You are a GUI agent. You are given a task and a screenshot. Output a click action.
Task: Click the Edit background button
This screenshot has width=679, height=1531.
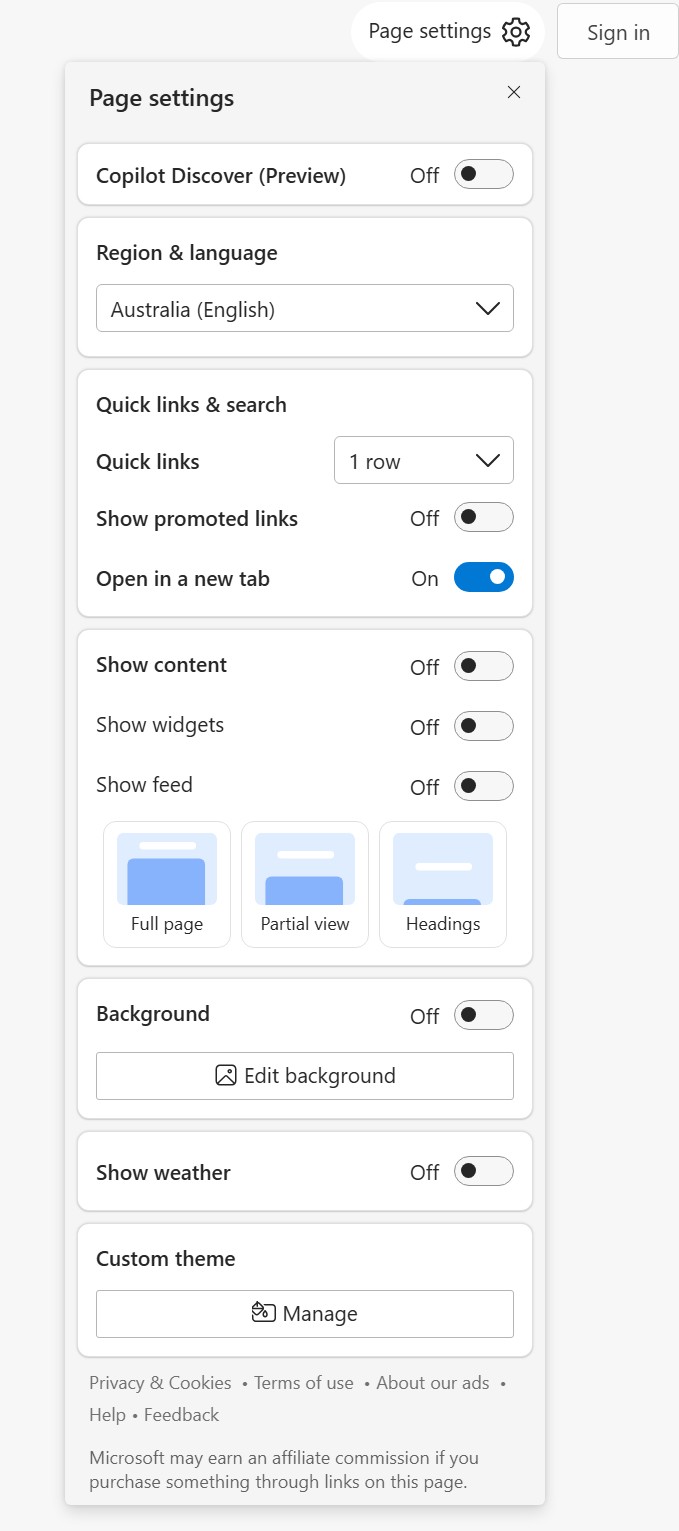[305, 1076]
